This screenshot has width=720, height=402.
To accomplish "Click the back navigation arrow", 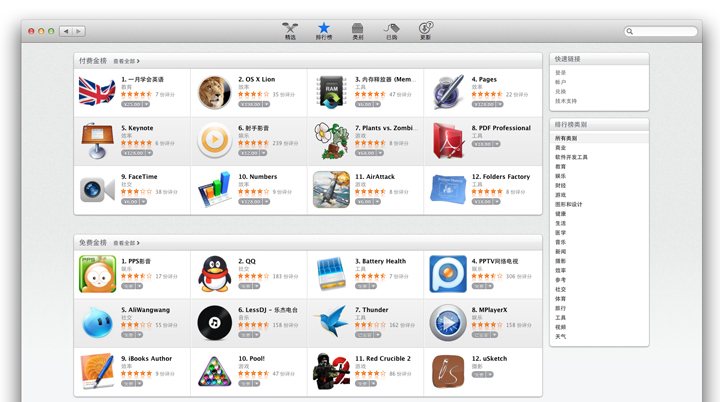I will point(66,32).
